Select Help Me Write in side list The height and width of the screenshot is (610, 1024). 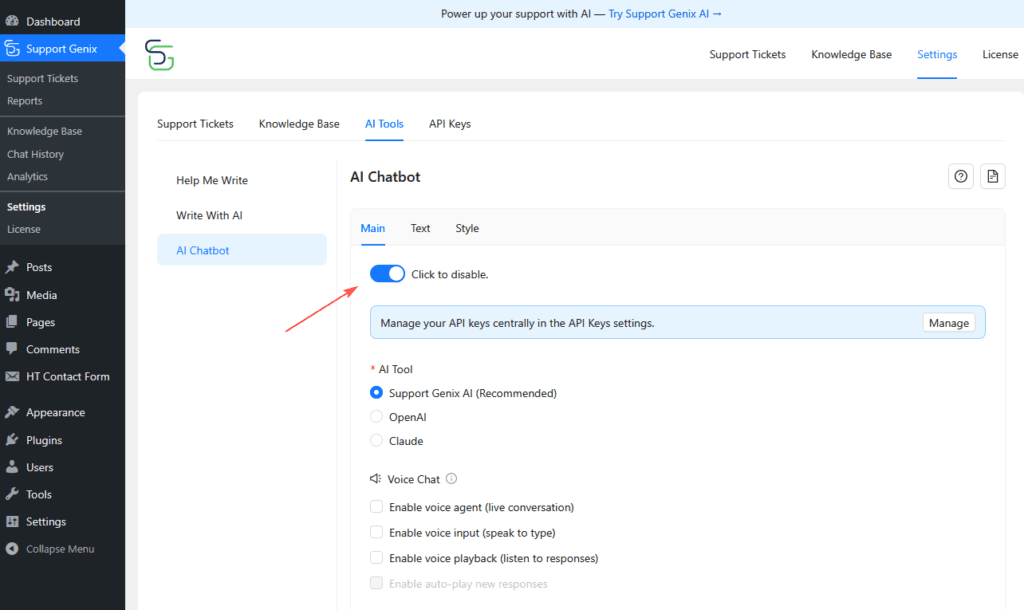(212, 181)
